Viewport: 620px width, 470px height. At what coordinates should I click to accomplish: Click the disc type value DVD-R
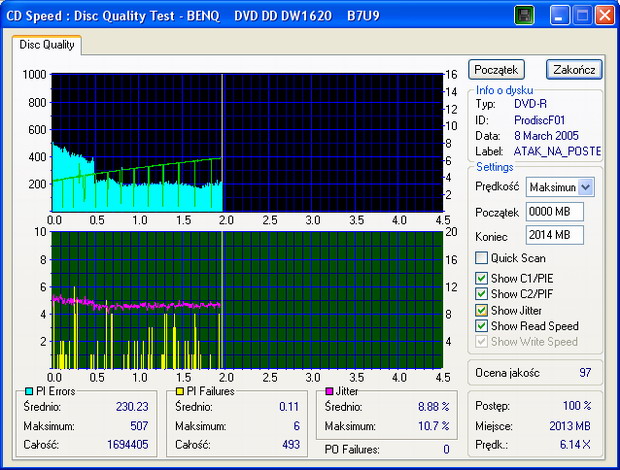(x=530, y=104)
